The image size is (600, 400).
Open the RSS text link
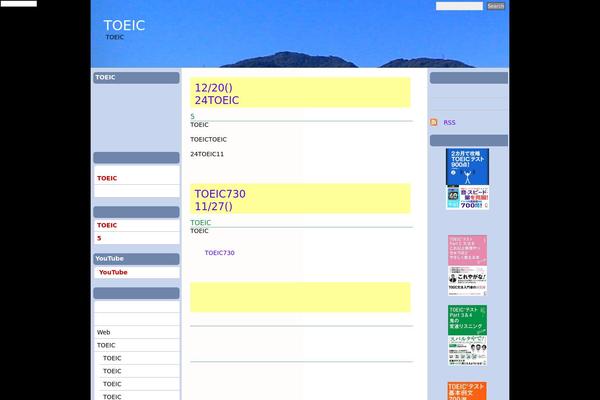[x=449, y=122]
